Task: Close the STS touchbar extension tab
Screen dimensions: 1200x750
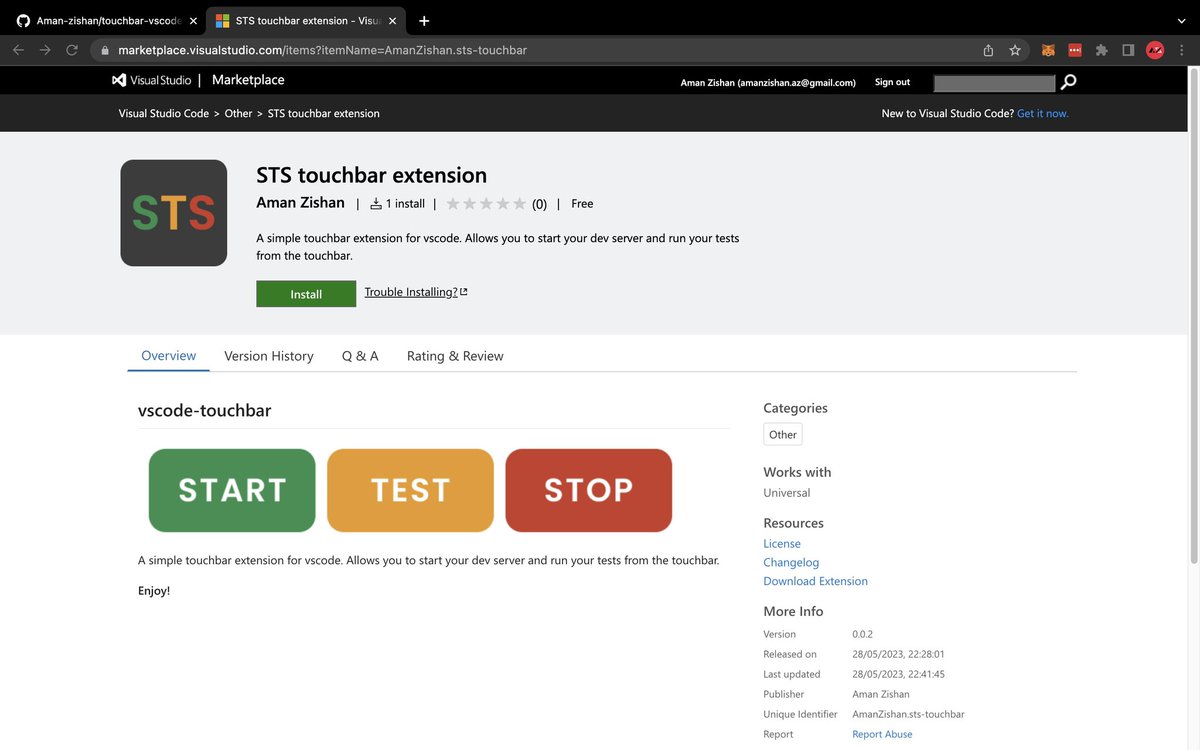Action: pyautogui.click(x=393, y=20)
